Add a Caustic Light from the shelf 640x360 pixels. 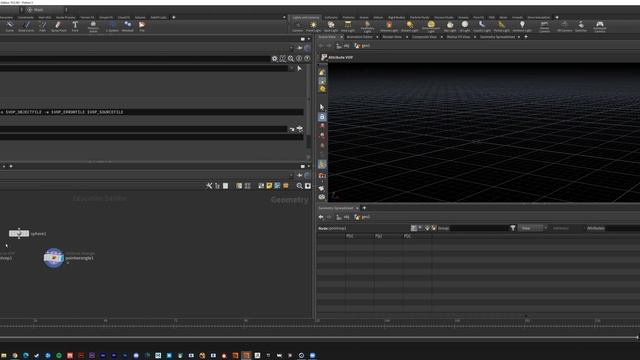[482, 27]
